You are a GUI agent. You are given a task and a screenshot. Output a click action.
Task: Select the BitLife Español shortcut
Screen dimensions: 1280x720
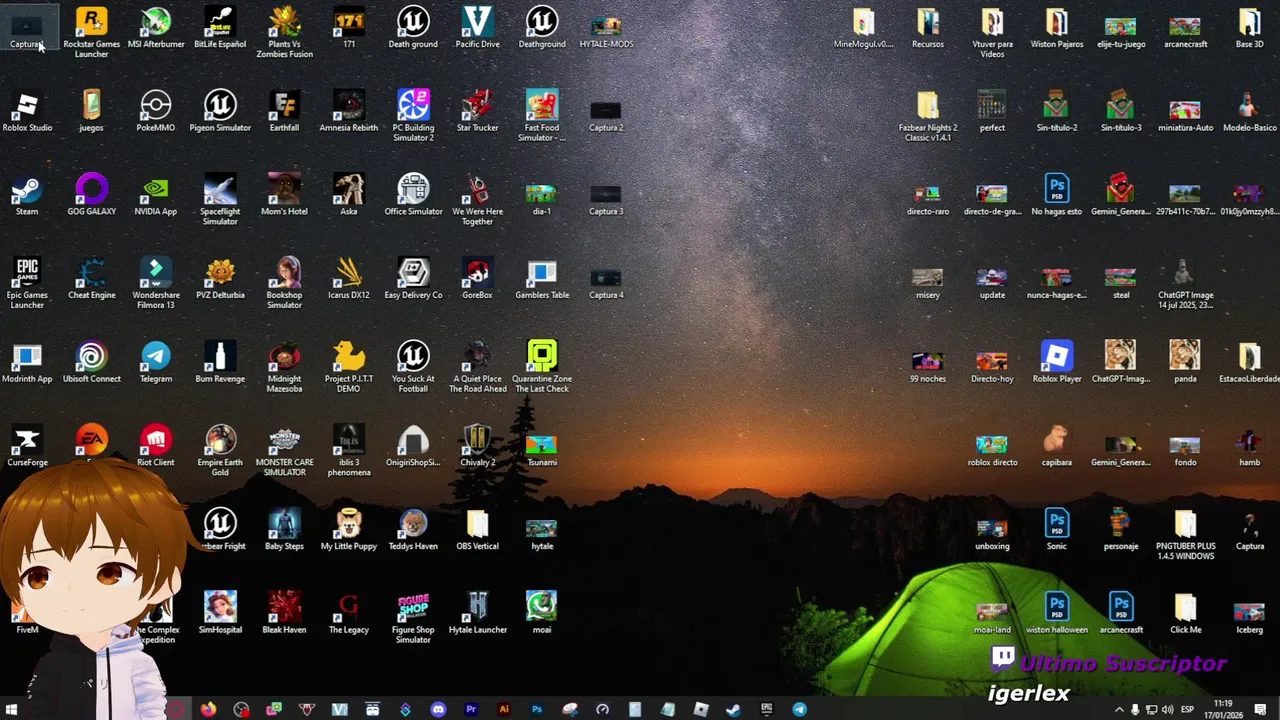[x=220, y=27]
